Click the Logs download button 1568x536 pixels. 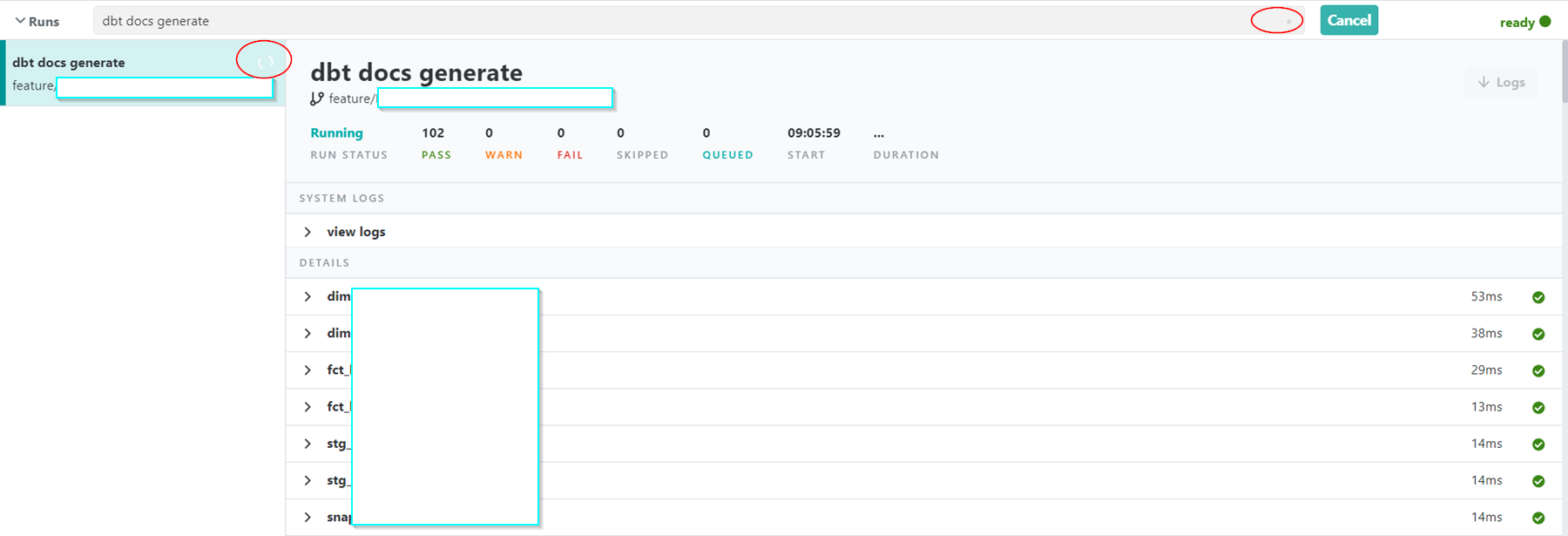pos(1502,82)
